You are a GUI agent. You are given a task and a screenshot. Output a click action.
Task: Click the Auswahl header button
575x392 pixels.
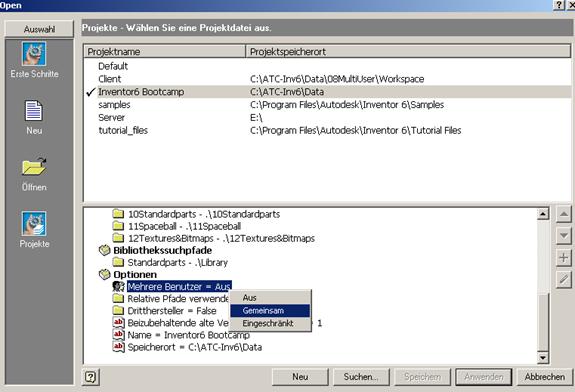(x=39, y=29)
